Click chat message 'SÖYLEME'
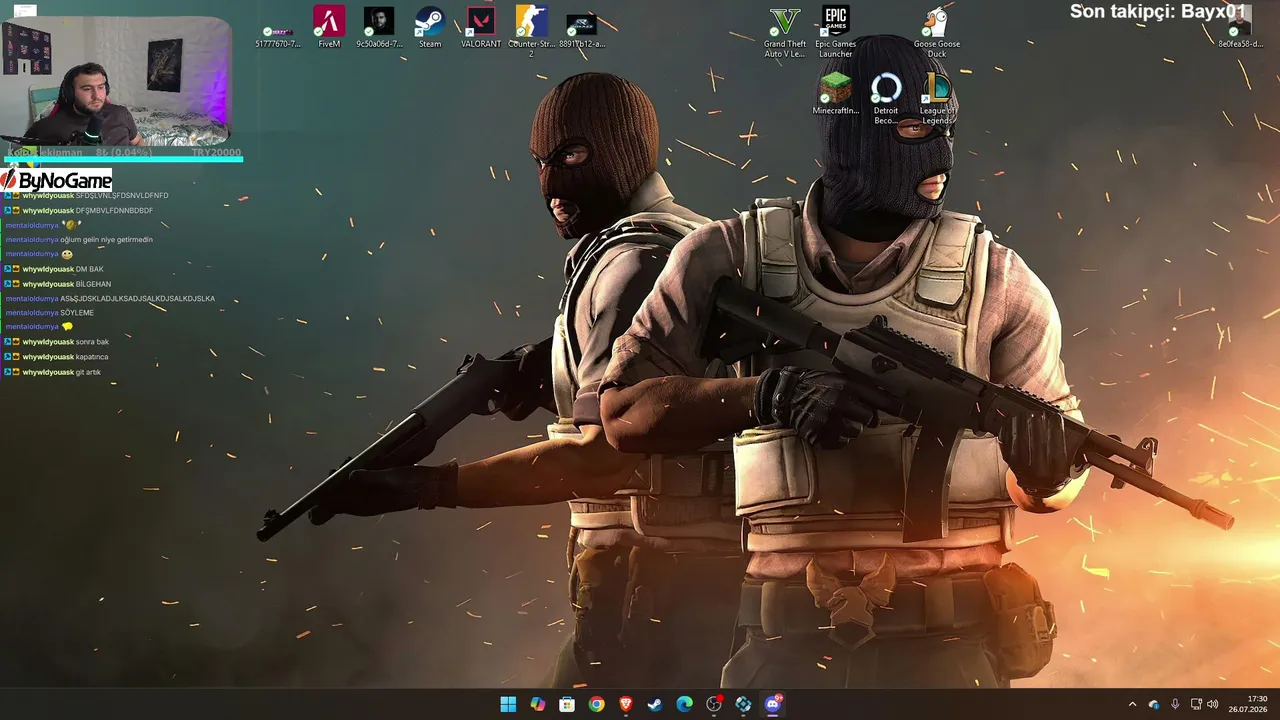Image resolution: width=1280 pixels, height=720 pixels. [x=77, y=313]
